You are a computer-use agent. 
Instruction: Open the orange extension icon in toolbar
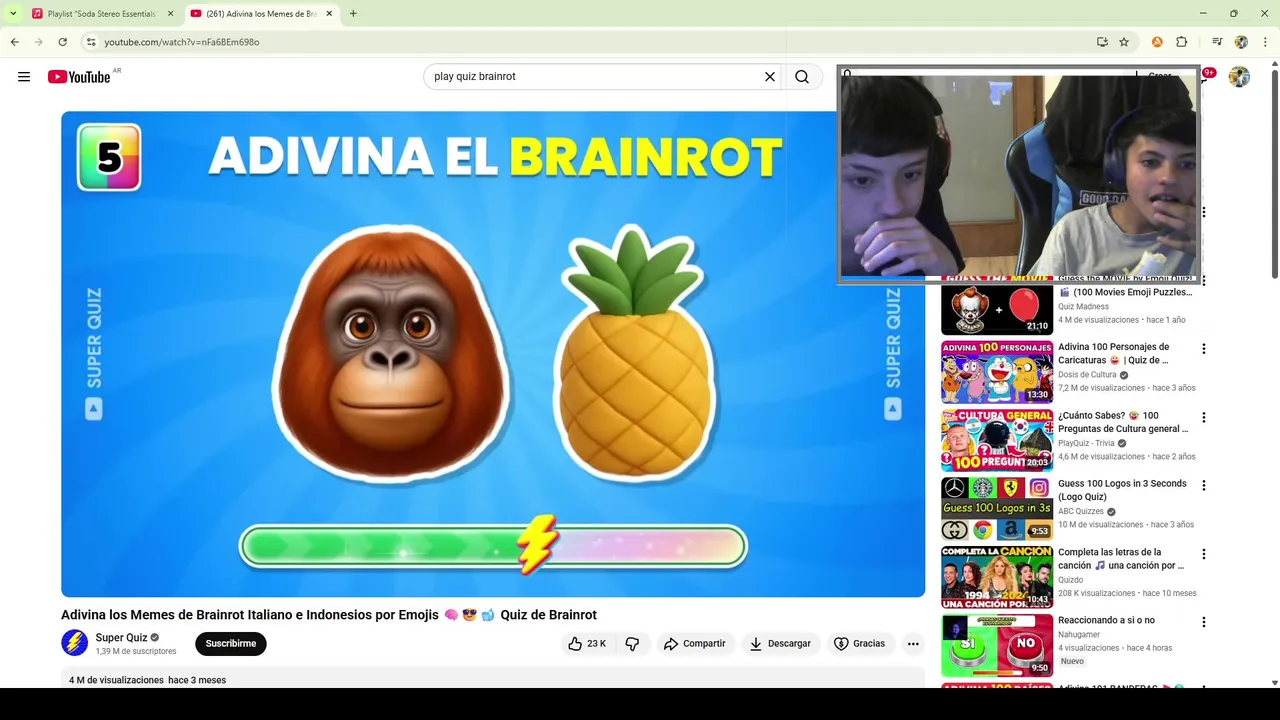coord(1157,42)
